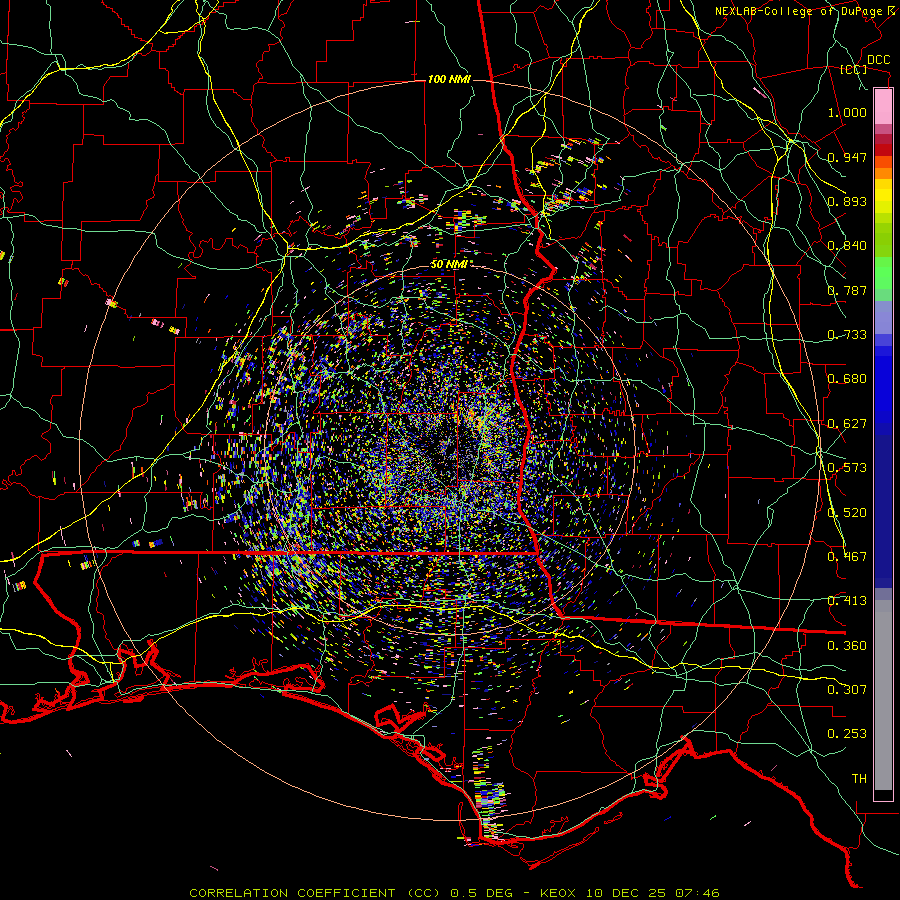Viewport: 900px width, 900px height.
Task: Select the 0.840 scale value
Action: 847,246
